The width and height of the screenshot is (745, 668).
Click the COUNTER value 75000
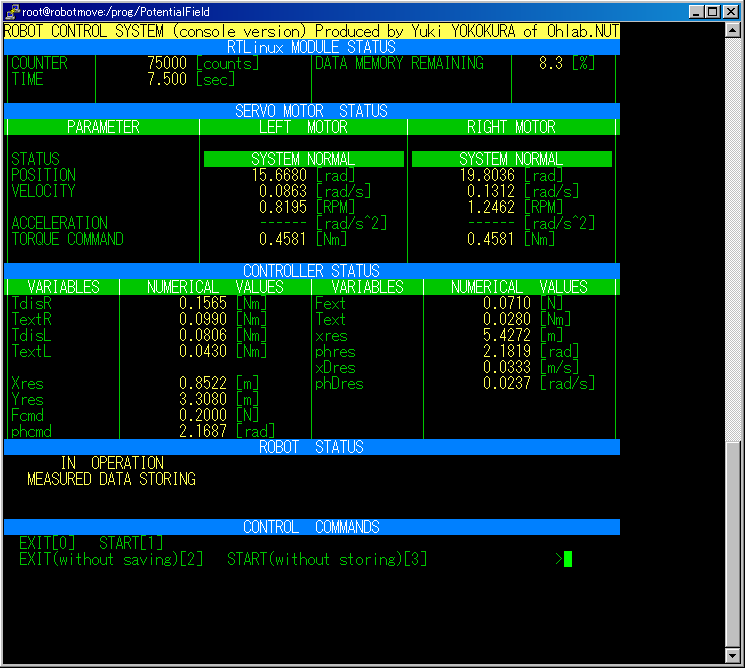point(167,63)
